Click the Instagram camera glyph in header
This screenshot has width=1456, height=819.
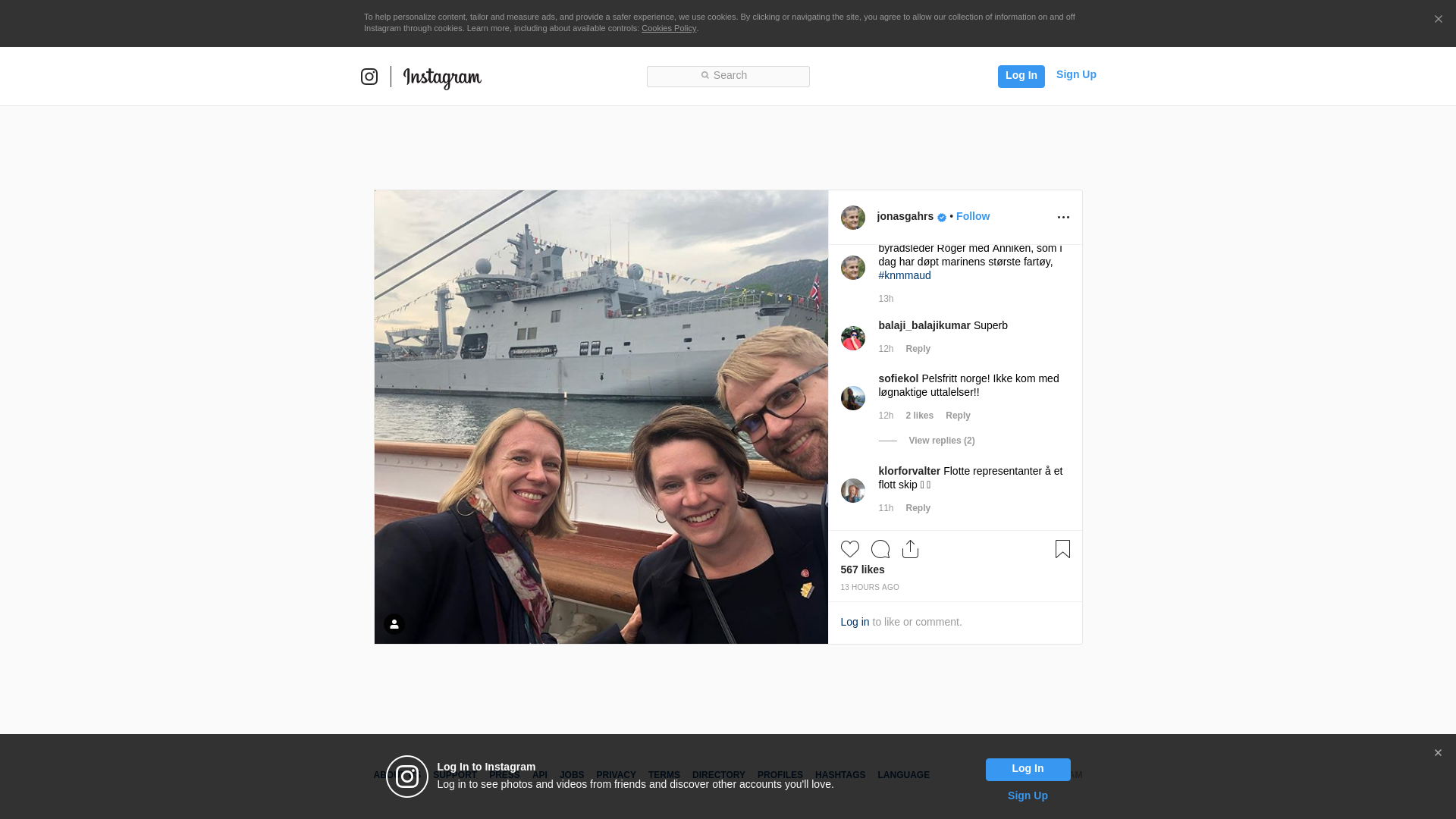tap(369, 77)
